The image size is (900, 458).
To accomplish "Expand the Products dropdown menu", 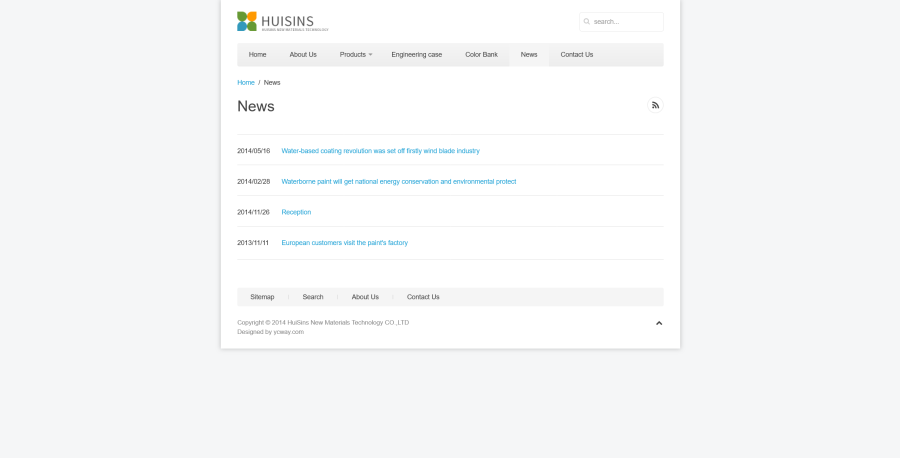I will pyautogui.click(x=355, y=54).
